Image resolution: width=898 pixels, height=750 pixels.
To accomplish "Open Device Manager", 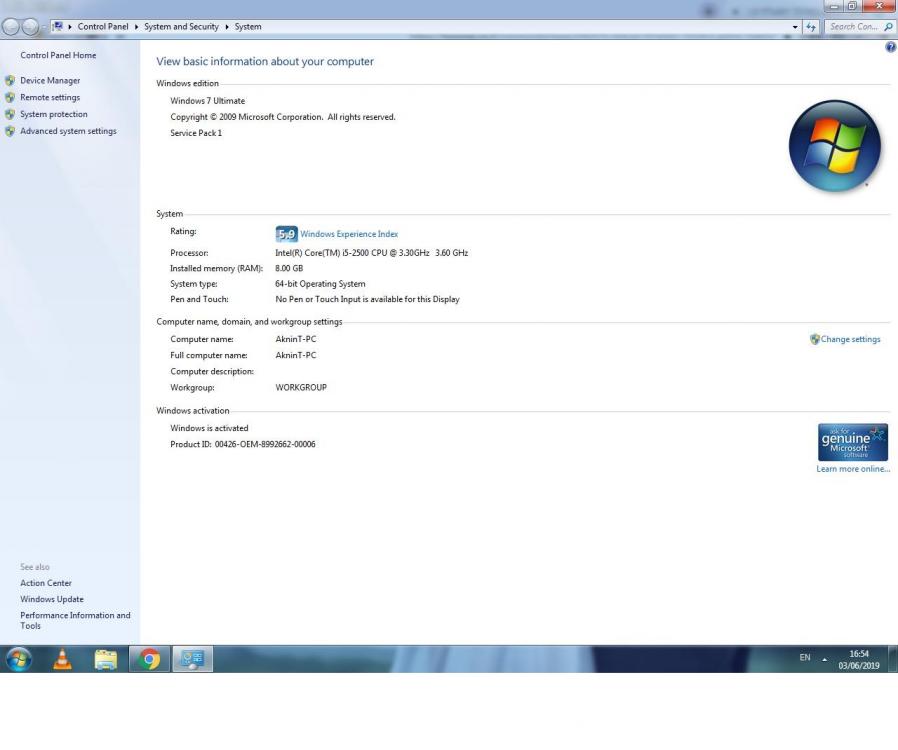I will (x=50, y=81).
